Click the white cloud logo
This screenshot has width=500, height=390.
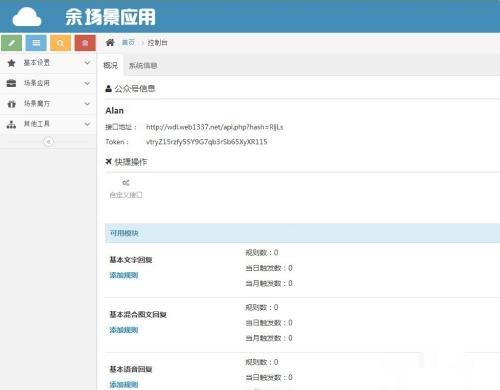[x=27, y=17]
